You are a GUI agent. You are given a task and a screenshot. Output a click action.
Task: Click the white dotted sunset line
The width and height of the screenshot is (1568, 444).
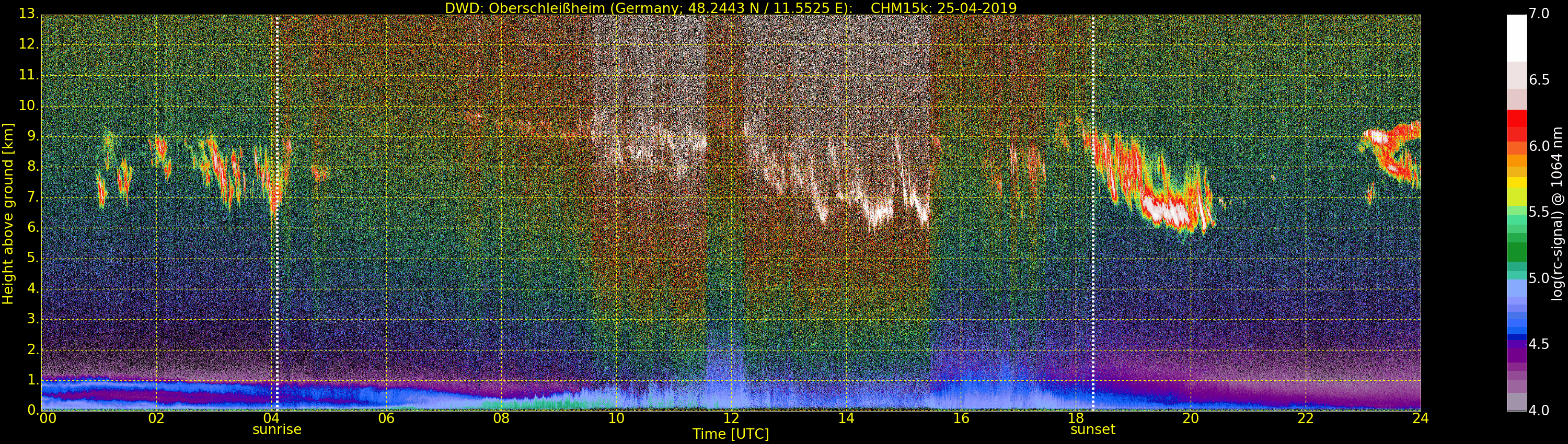(1093, 213)
